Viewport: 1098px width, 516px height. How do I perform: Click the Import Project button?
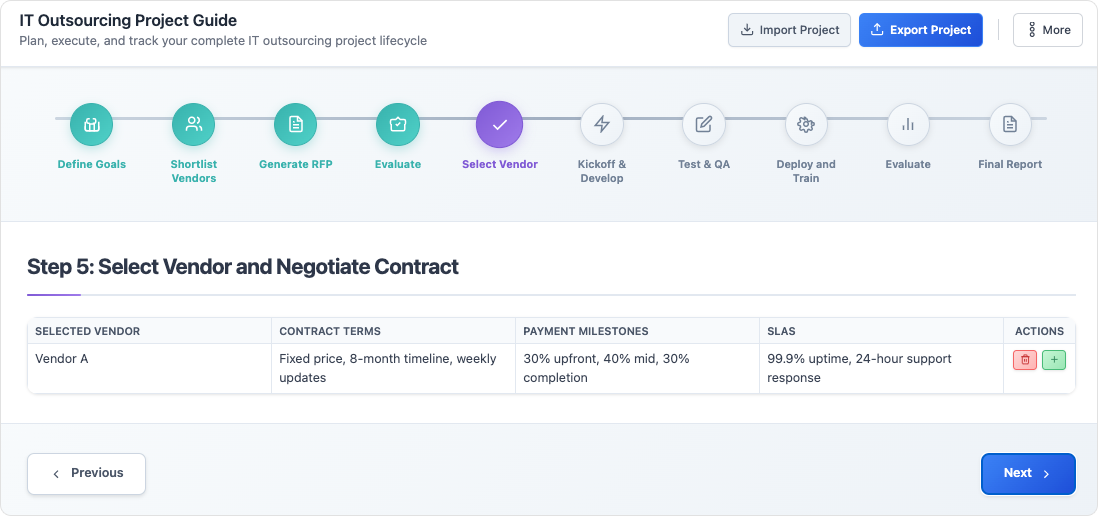(789, 30)
